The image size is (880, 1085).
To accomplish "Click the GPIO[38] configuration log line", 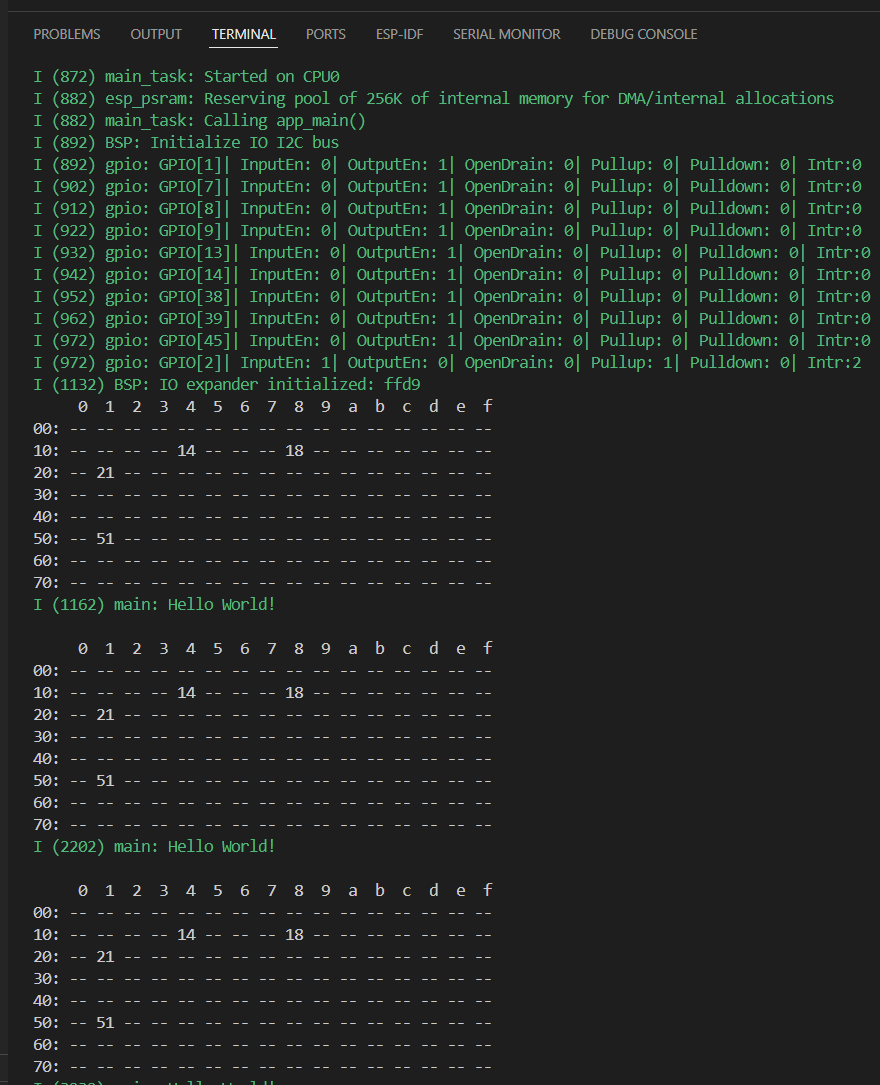I will [x=451, y=297].
